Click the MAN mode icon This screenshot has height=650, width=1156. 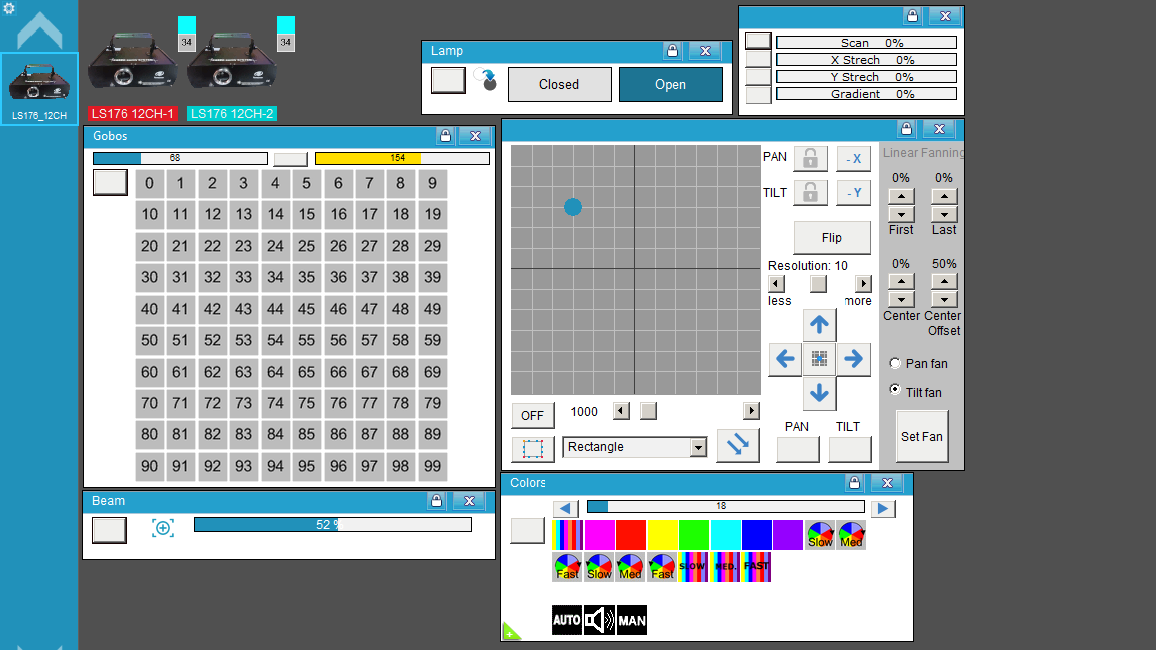[x=632, y=620]
